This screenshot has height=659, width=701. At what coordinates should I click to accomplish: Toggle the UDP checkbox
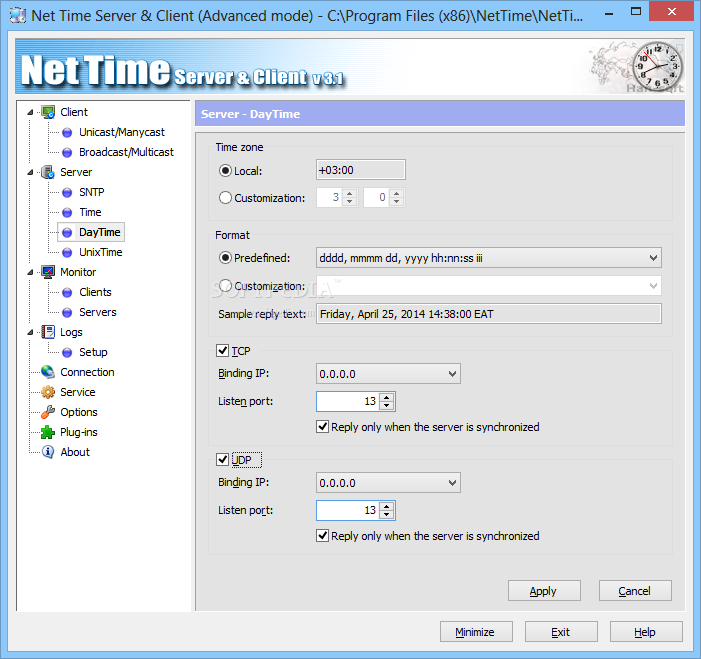coord(222,459)
